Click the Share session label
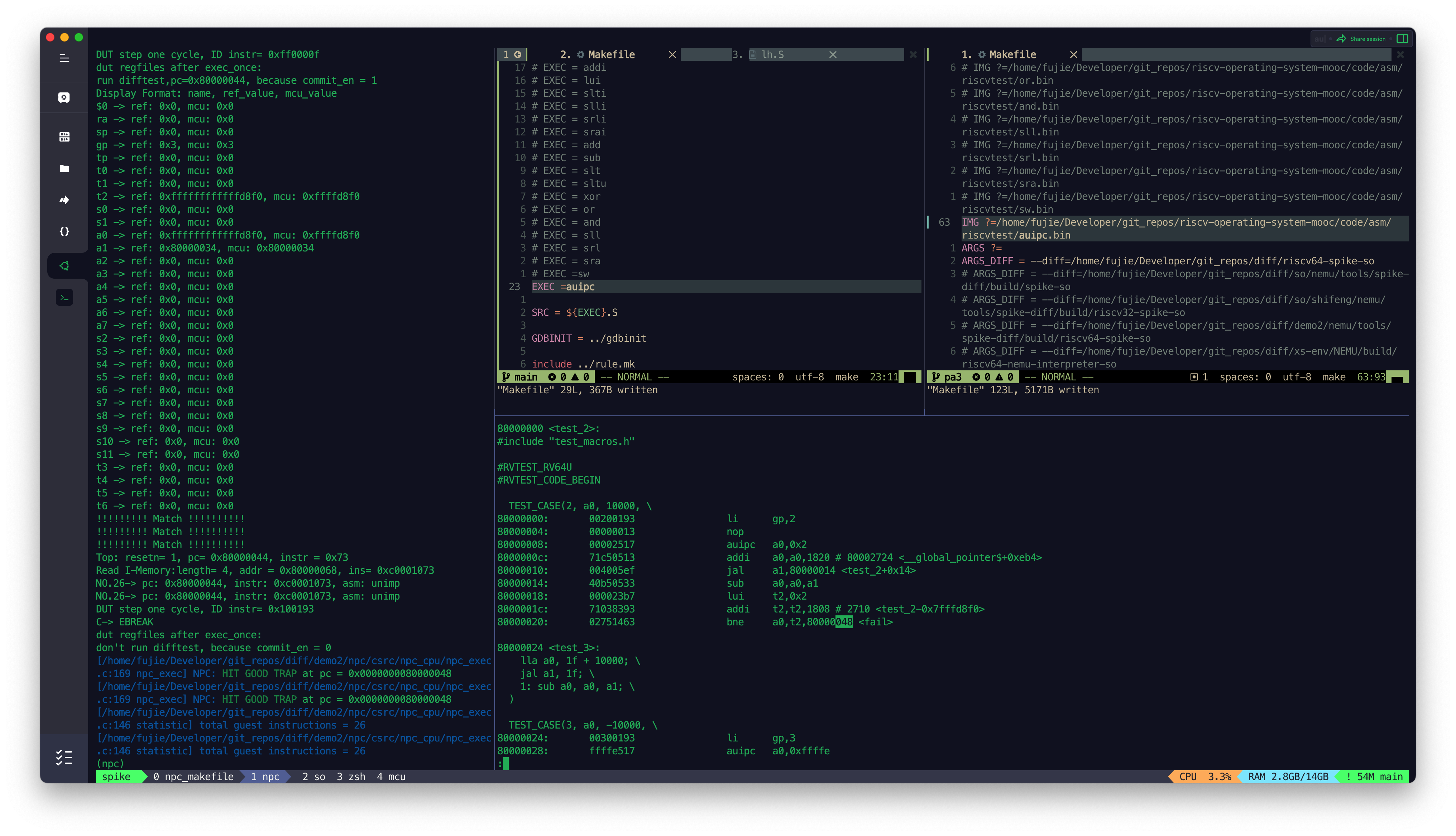 (1368, 39)
